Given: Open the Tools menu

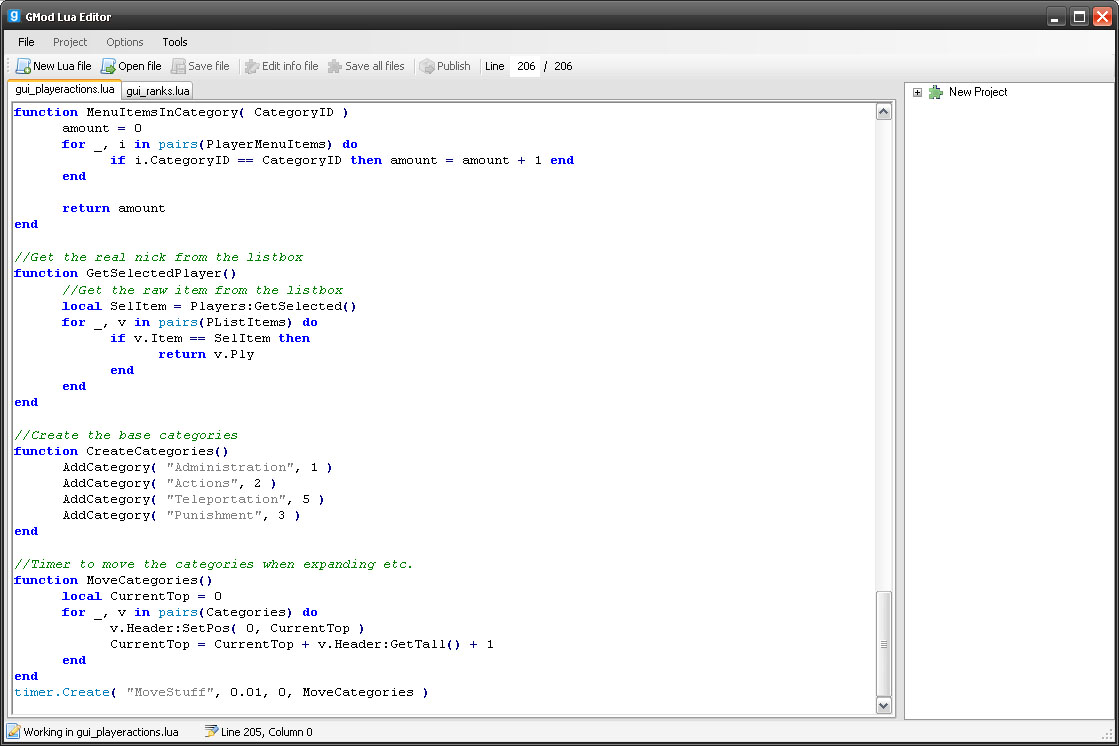Looking at the screenshot, I should (175, 42).
